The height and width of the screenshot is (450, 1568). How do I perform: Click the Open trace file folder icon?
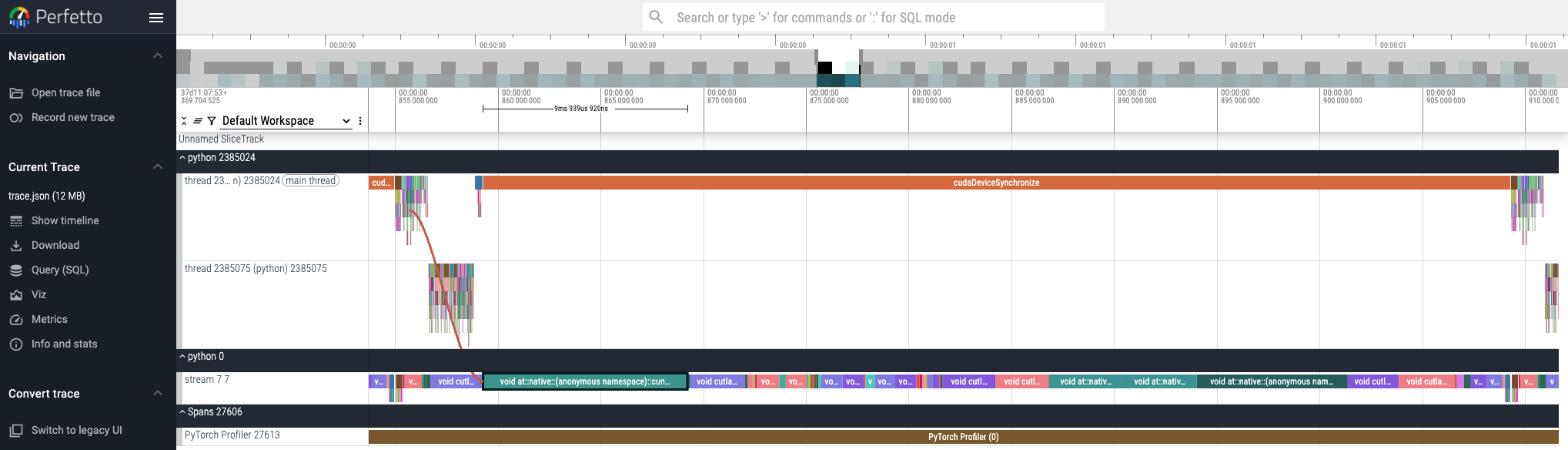16,93
